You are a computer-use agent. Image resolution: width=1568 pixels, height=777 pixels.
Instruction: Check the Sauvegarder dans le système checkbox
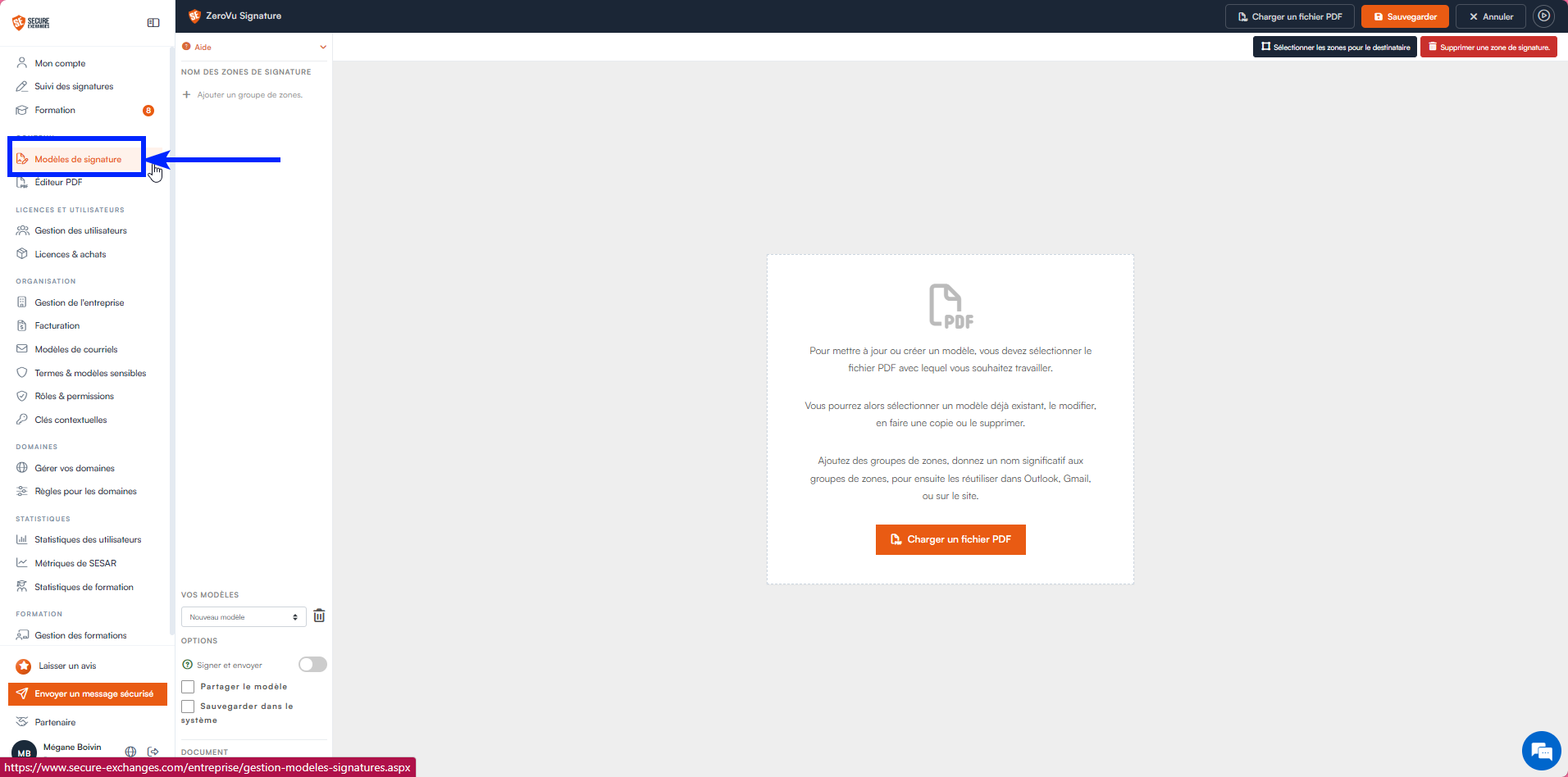point(188,707)
